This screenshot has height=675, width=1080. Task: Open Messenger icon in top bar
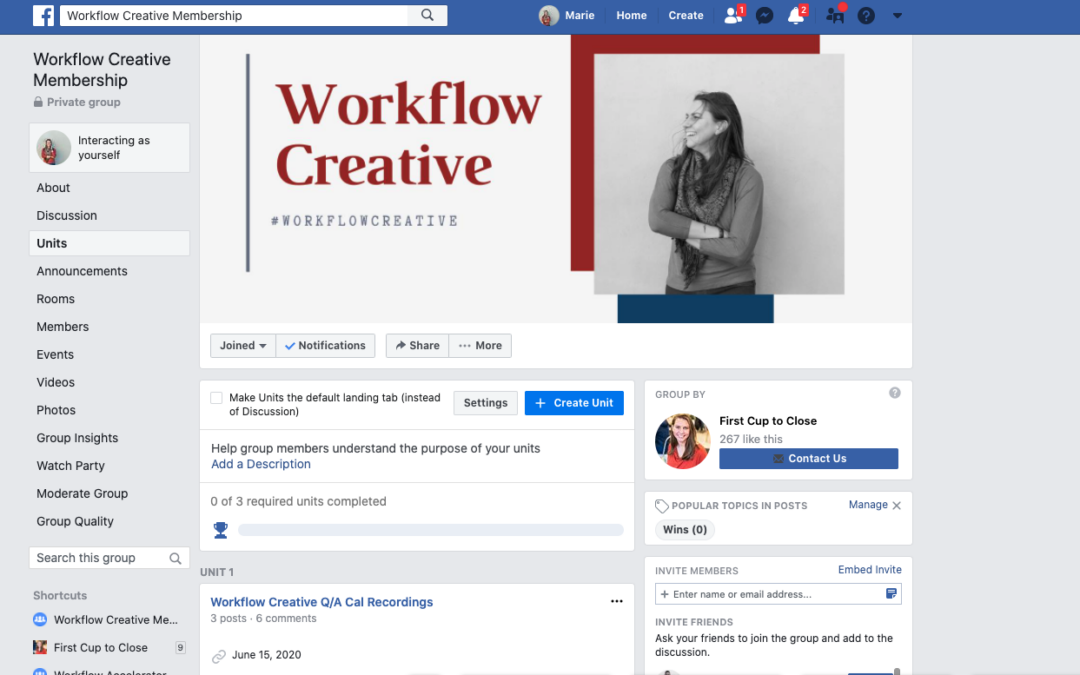pyautogui.click(x=765, y=15)
